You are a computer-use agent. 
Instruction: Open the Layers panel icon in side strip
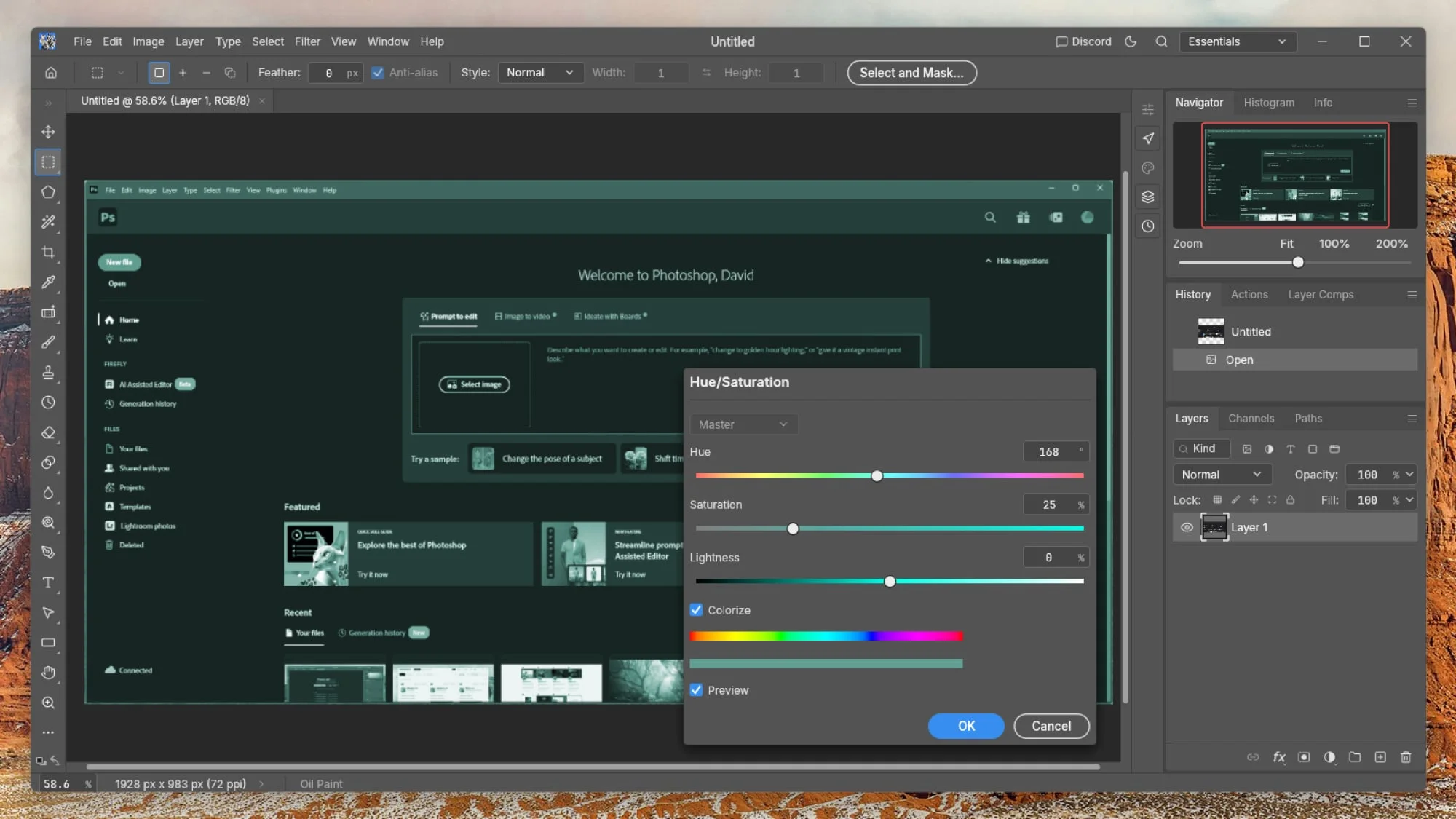1148,197
